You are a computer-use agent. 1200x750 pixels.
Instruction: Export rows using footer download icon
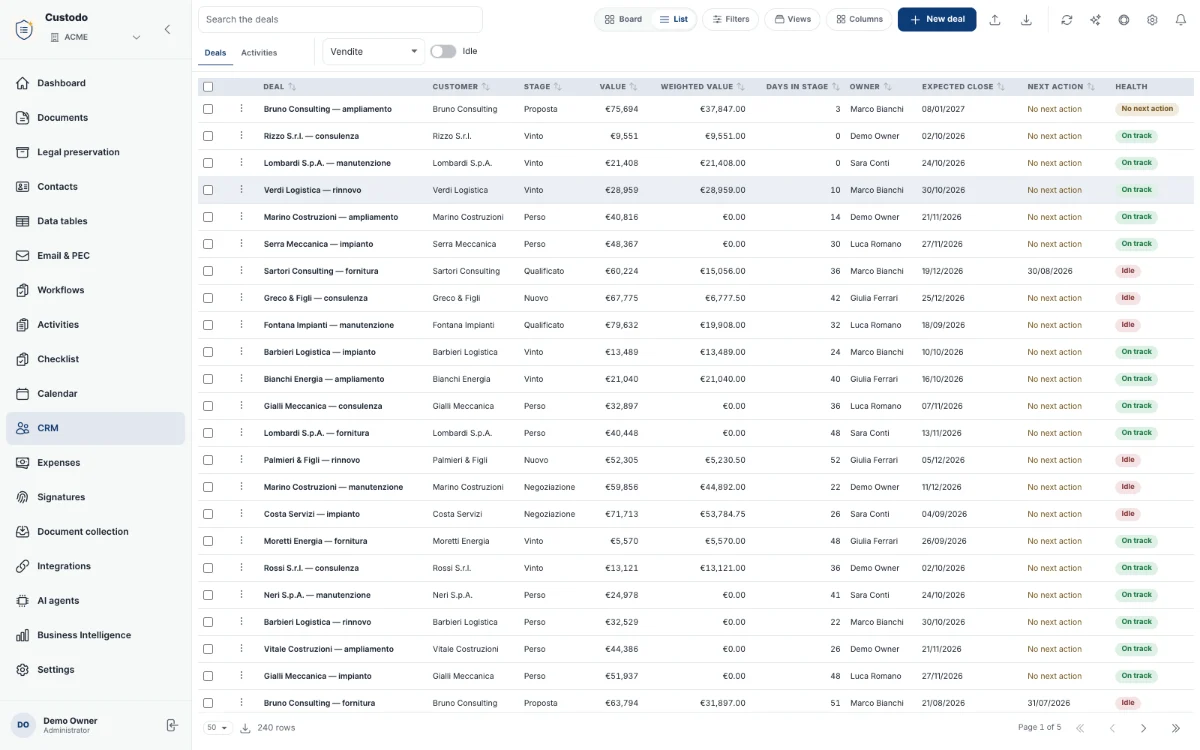pos(246,728)
